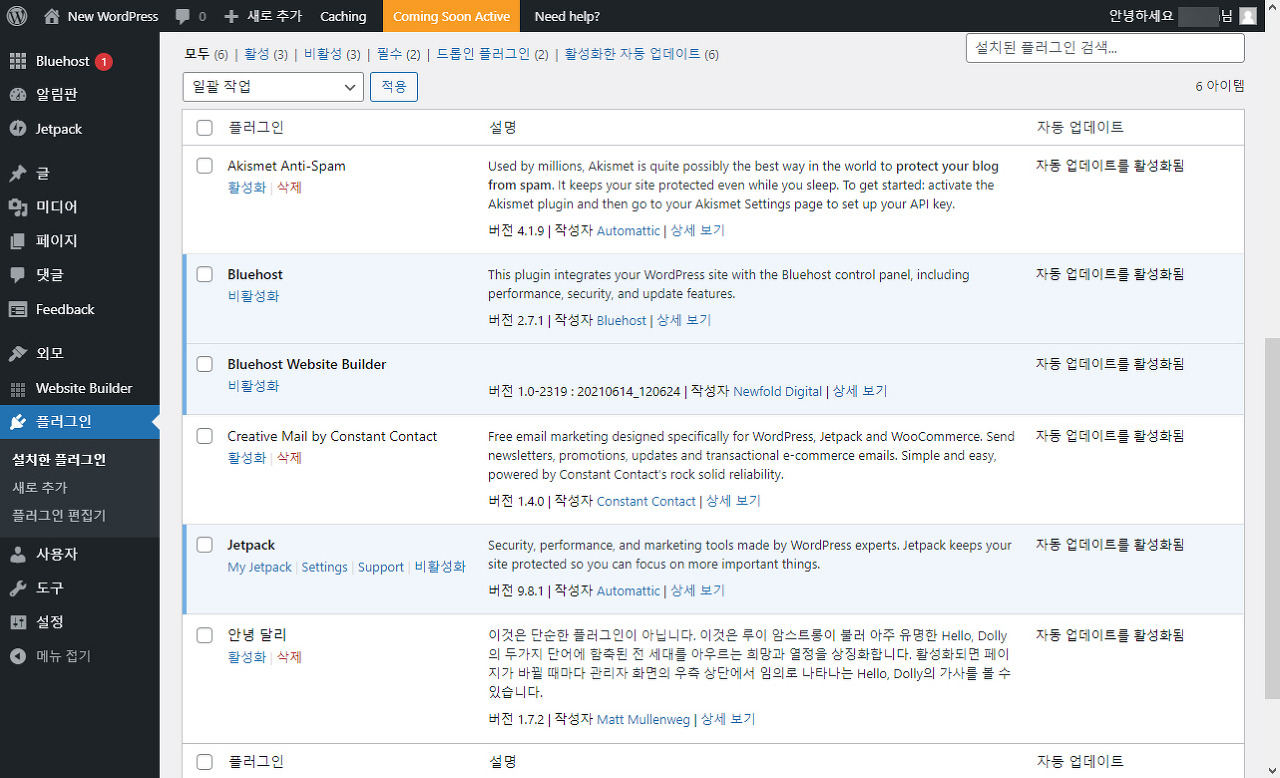This screenshot has height=778, width=1280.
Task: Open Jetpack Settings link
Action: pos(325,567)
